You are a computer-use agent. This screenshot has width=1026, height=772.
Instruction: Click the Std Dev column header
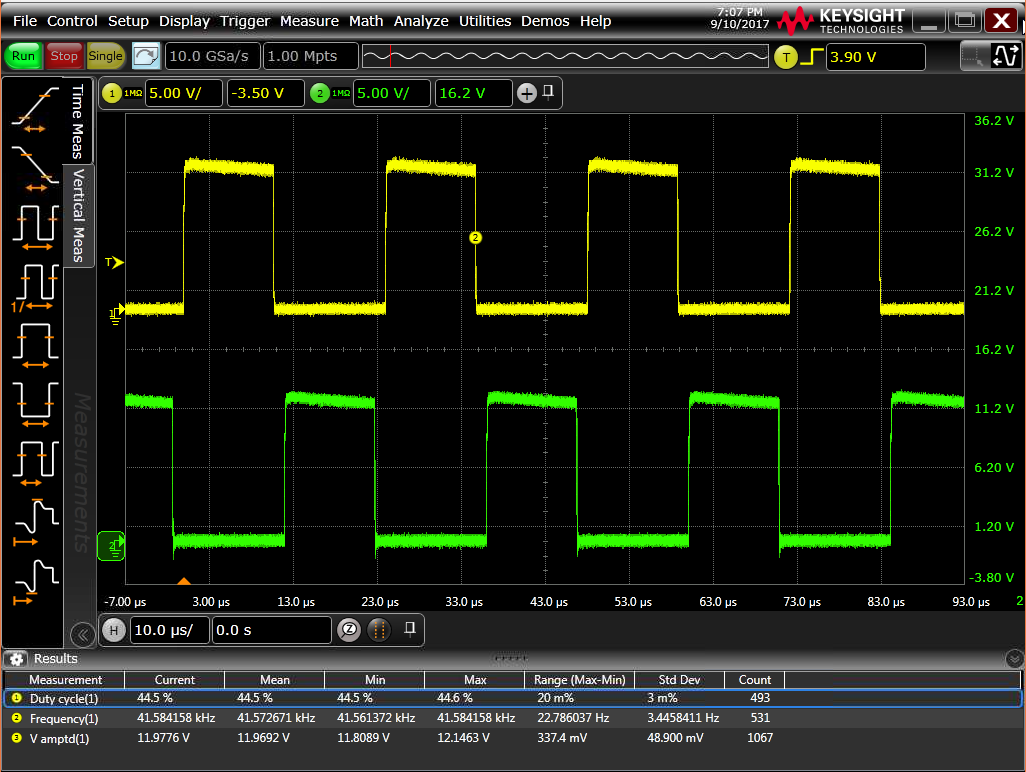[x=679, y=680]
